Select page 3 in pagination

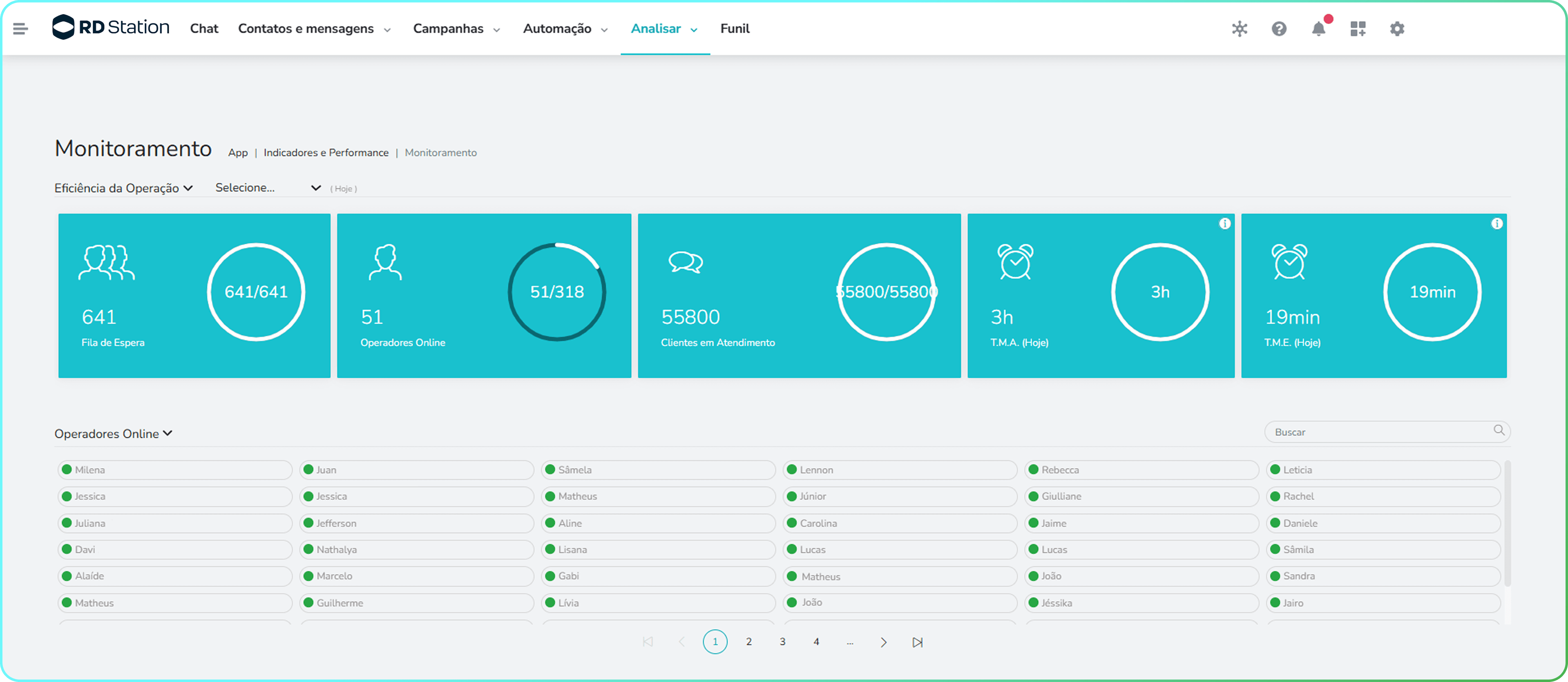pos(782,642)
